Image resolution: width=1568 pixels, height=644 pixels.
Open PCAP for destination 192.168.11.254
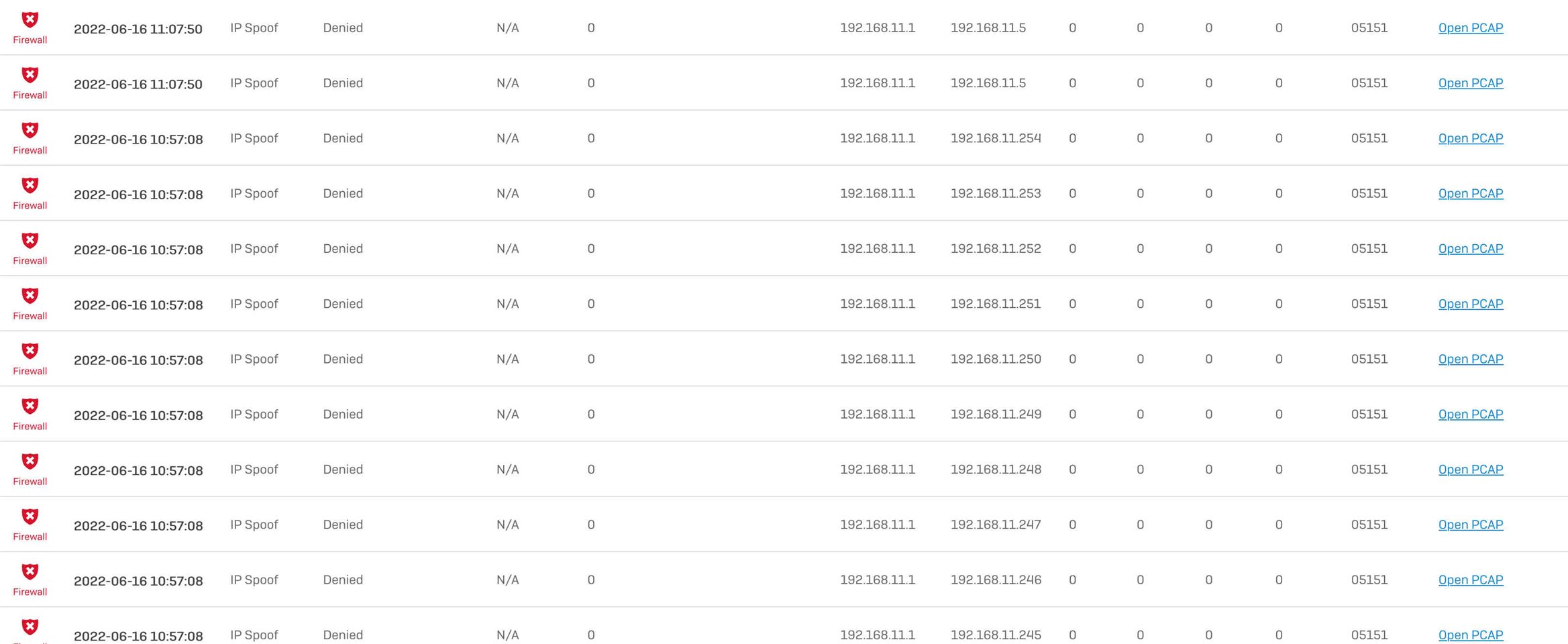click(x=1470, y=138)
